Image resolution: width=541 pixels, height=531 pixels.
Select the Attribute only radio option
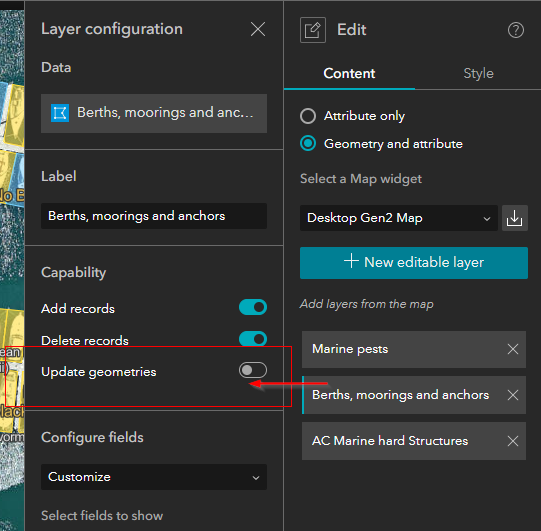(308, 116)
